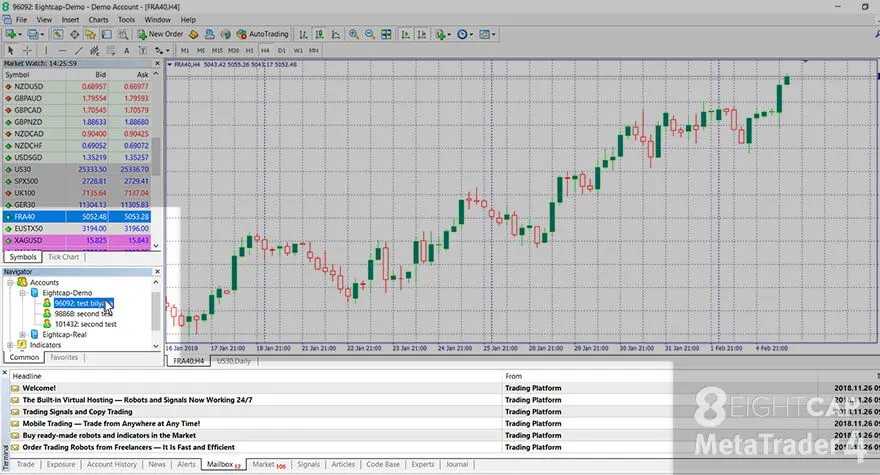880x475 pixels.
Task: Toggle the Navigator panel icon
Action: coord(90,34)
